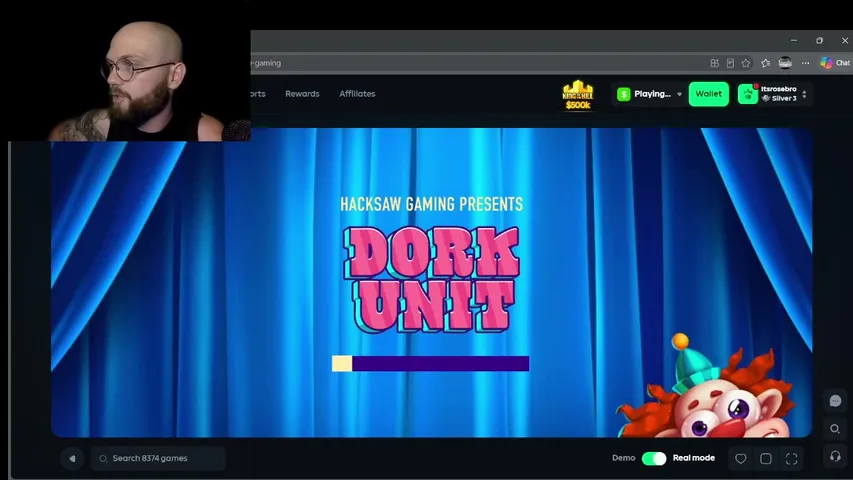Expand the Itsrosebro account menu arrows
The width and height of the screenshot is (853, 480).
pyautogui.click(x=805, y=94)
